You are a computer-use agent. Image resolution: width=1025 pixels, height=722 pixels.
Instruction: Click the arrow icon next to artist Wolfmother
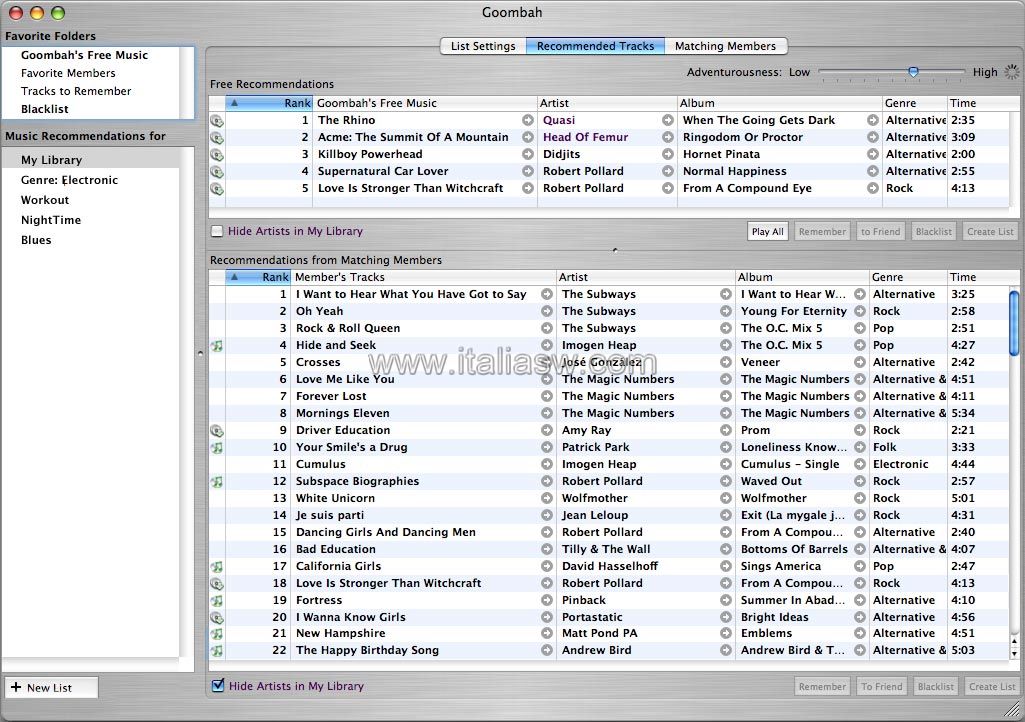pos(725,498)
